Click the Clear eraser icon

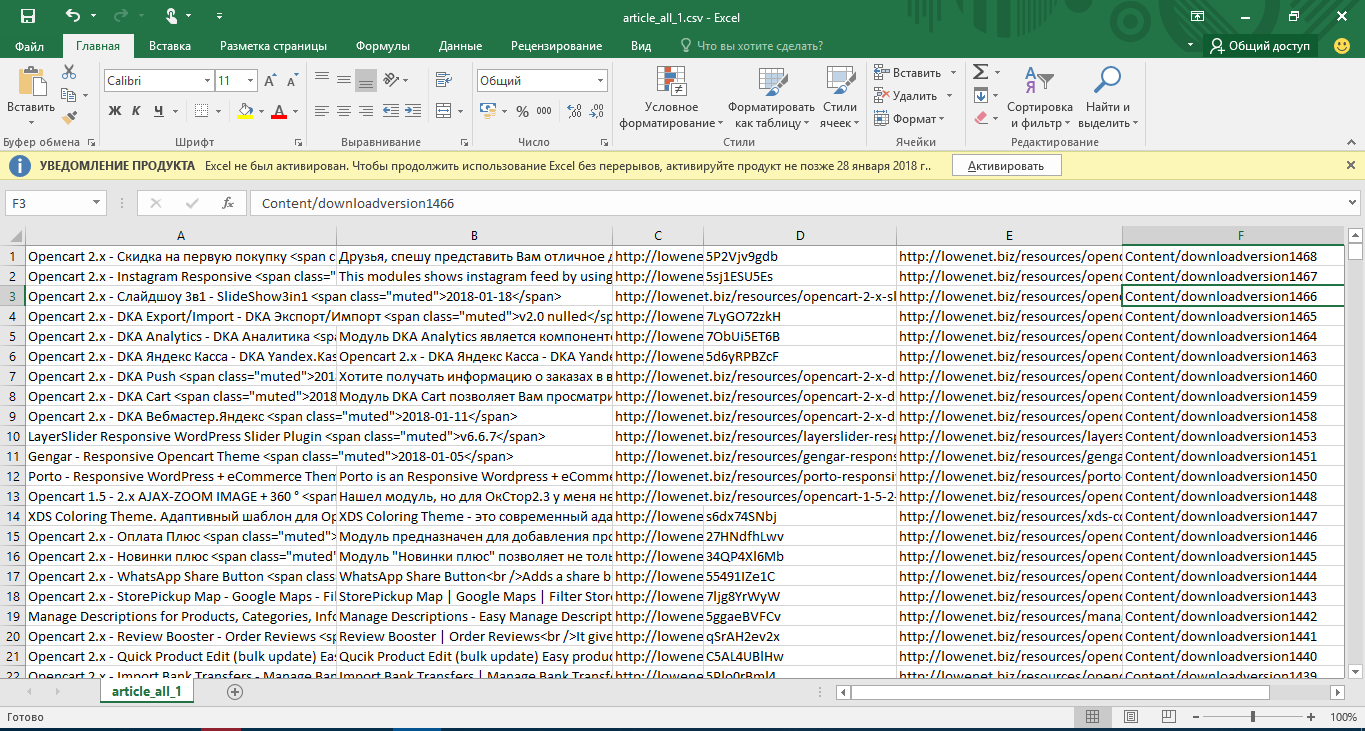tap(980, 118)
